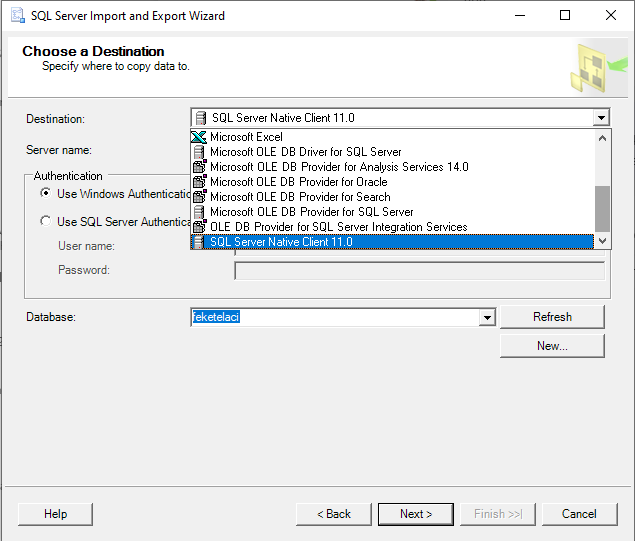635x541 pixels.
Task: Open Help for the wizard
Action: (x=55, y=514)
